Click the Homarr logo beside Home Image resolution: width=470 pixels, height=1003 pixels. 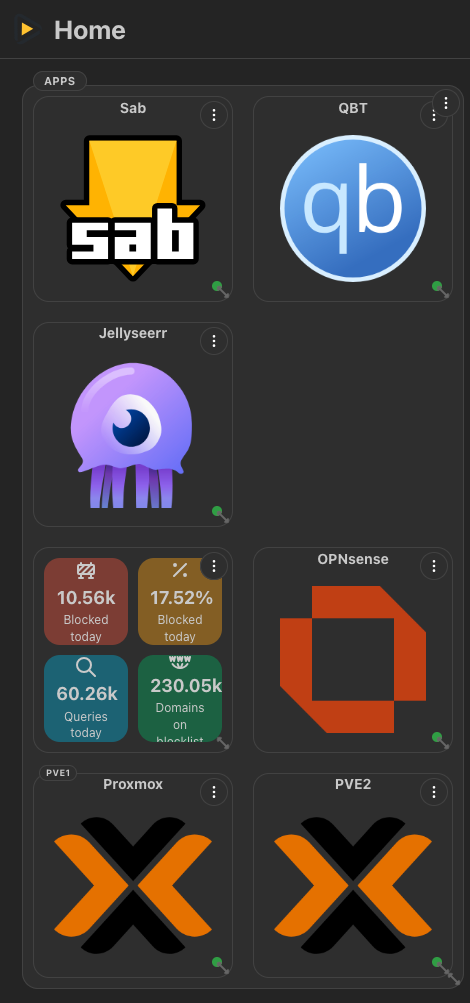coord(27,29)
